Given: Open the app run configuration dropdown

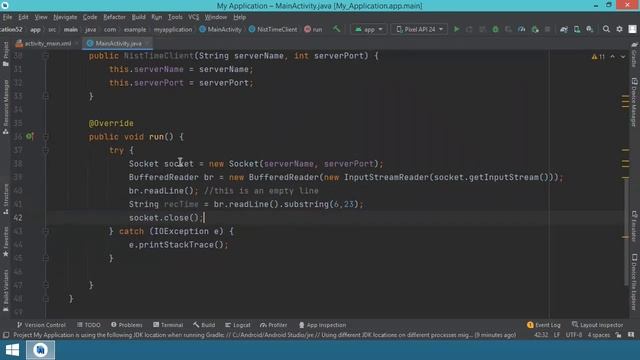Looking at the screenshot, I should [x=369, y=29].
